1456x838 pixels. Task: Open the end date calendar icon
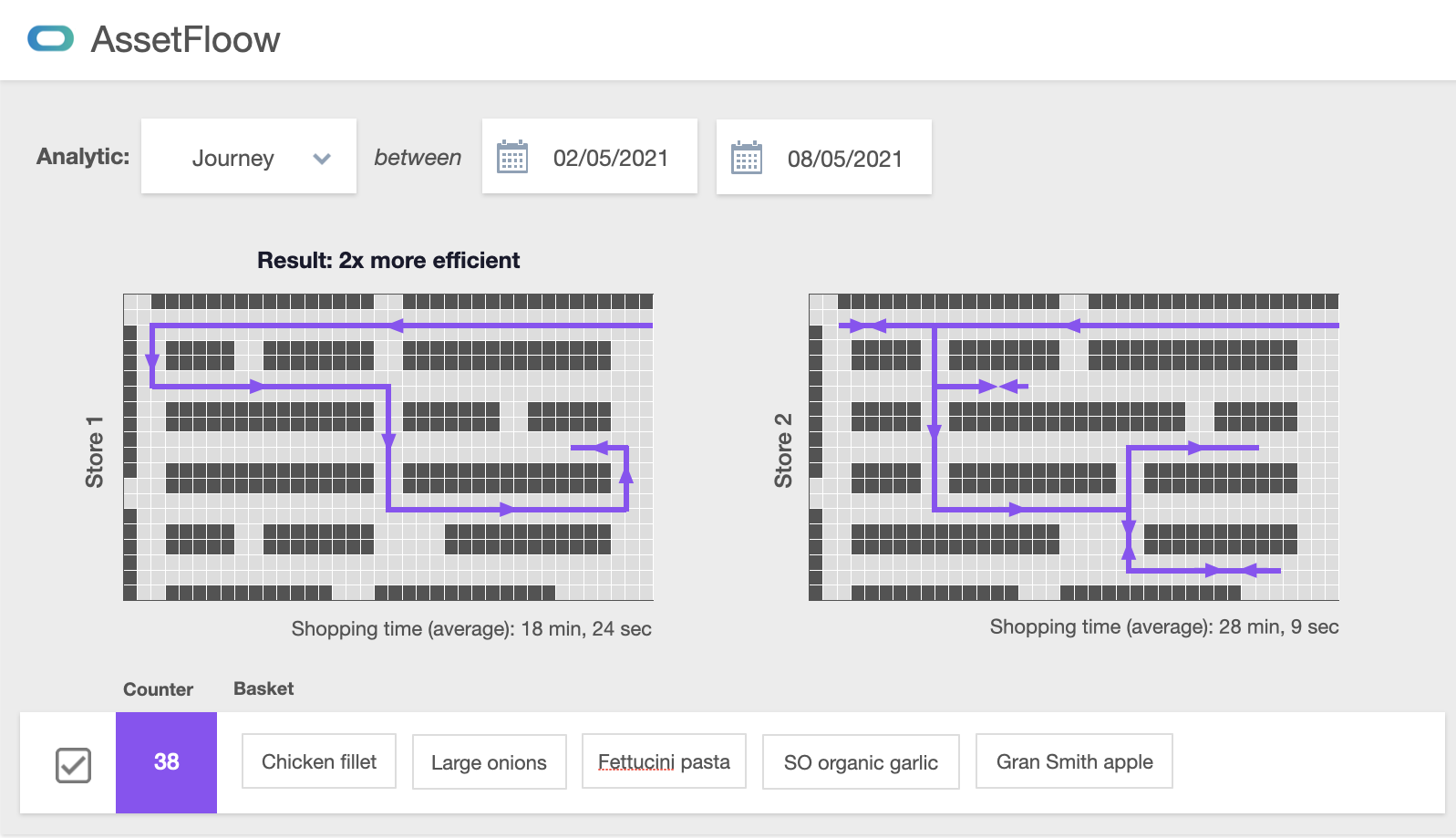[x=747, y=158]
